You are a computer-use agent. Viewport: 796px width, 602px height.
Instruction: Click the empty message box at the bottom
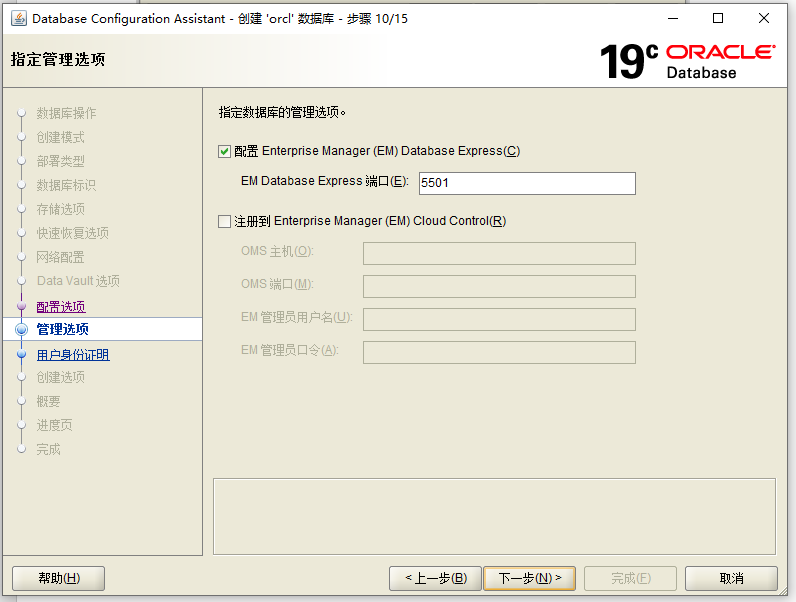click(494, 516)
